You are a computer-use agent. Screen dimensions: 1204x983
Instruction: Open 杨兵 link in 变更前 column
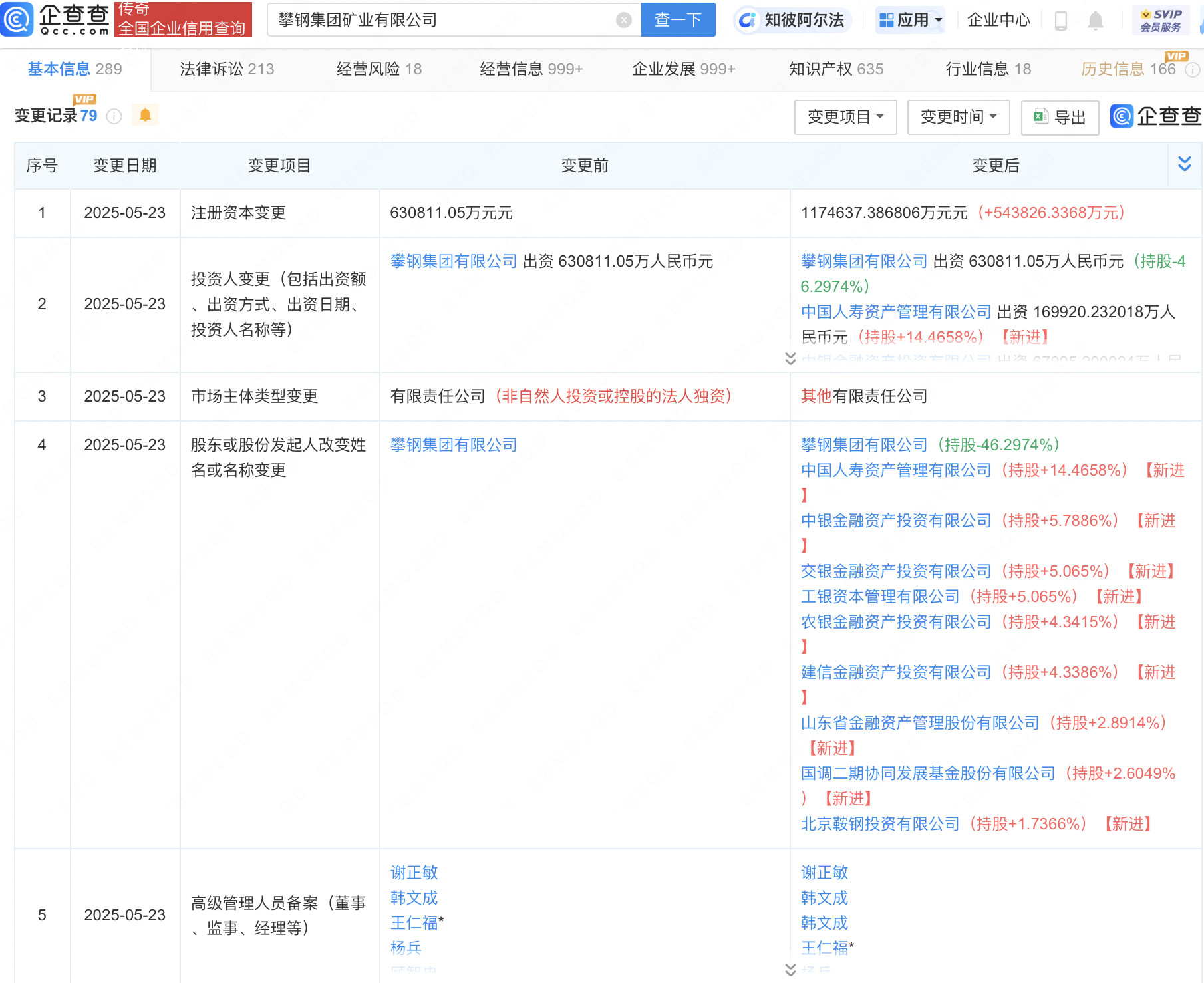coord(406,948)
